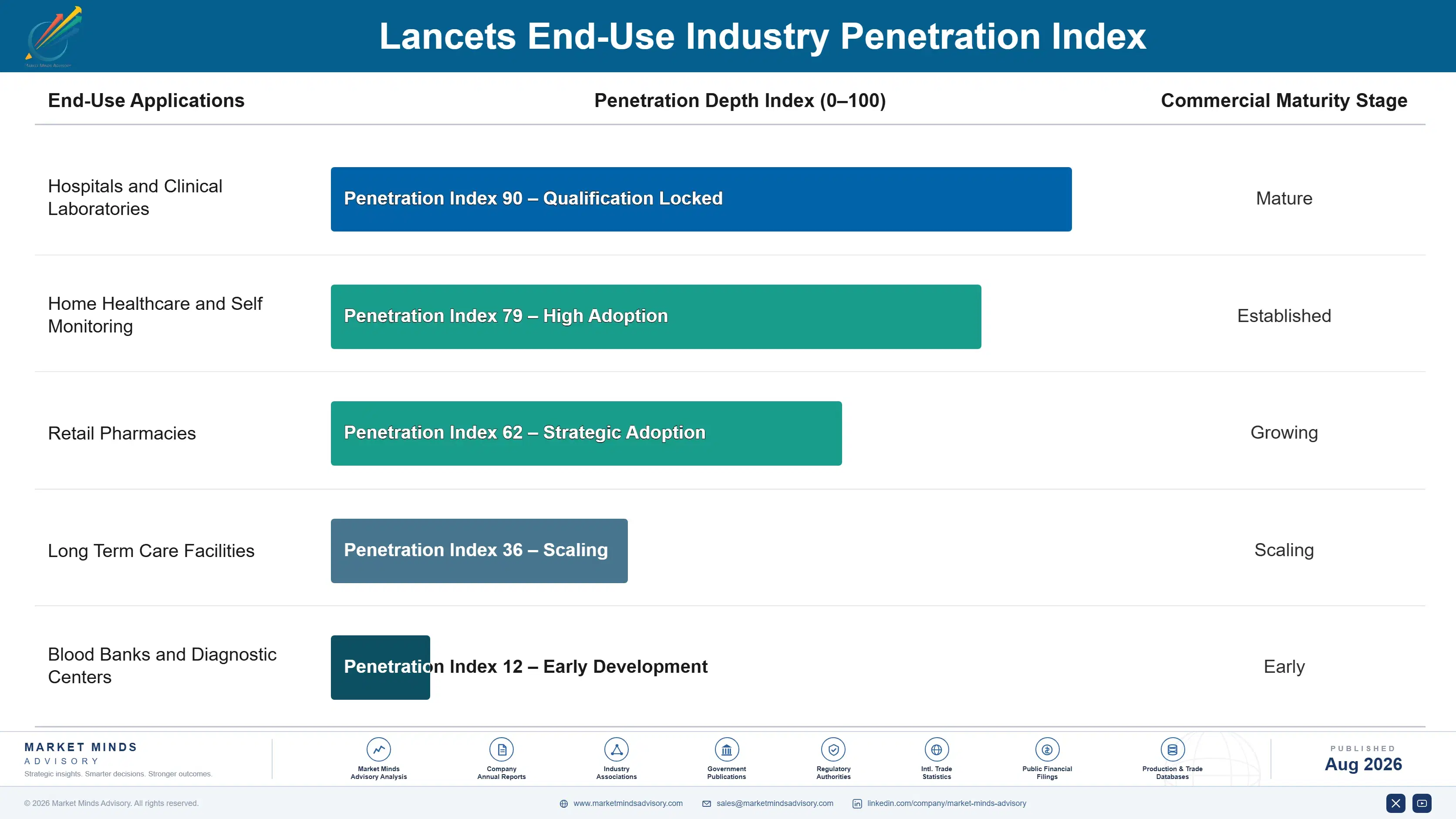
Task: Click the Penetration Depth Index (0–100) header
Action: pos(740,101)
